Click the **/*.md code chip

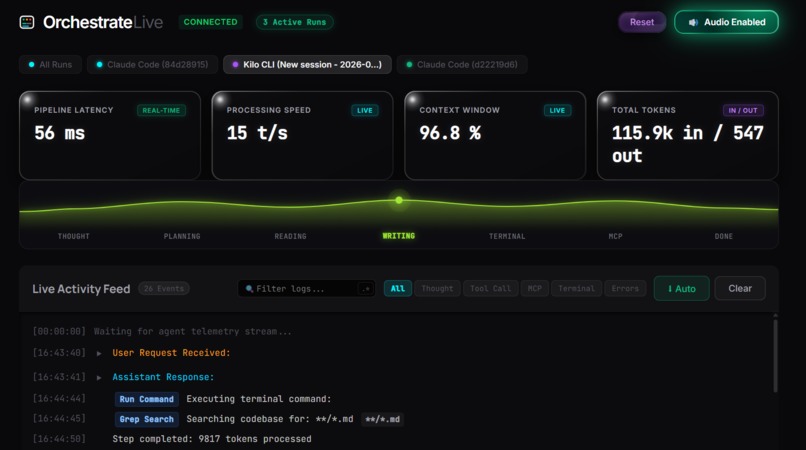point(382,419)
